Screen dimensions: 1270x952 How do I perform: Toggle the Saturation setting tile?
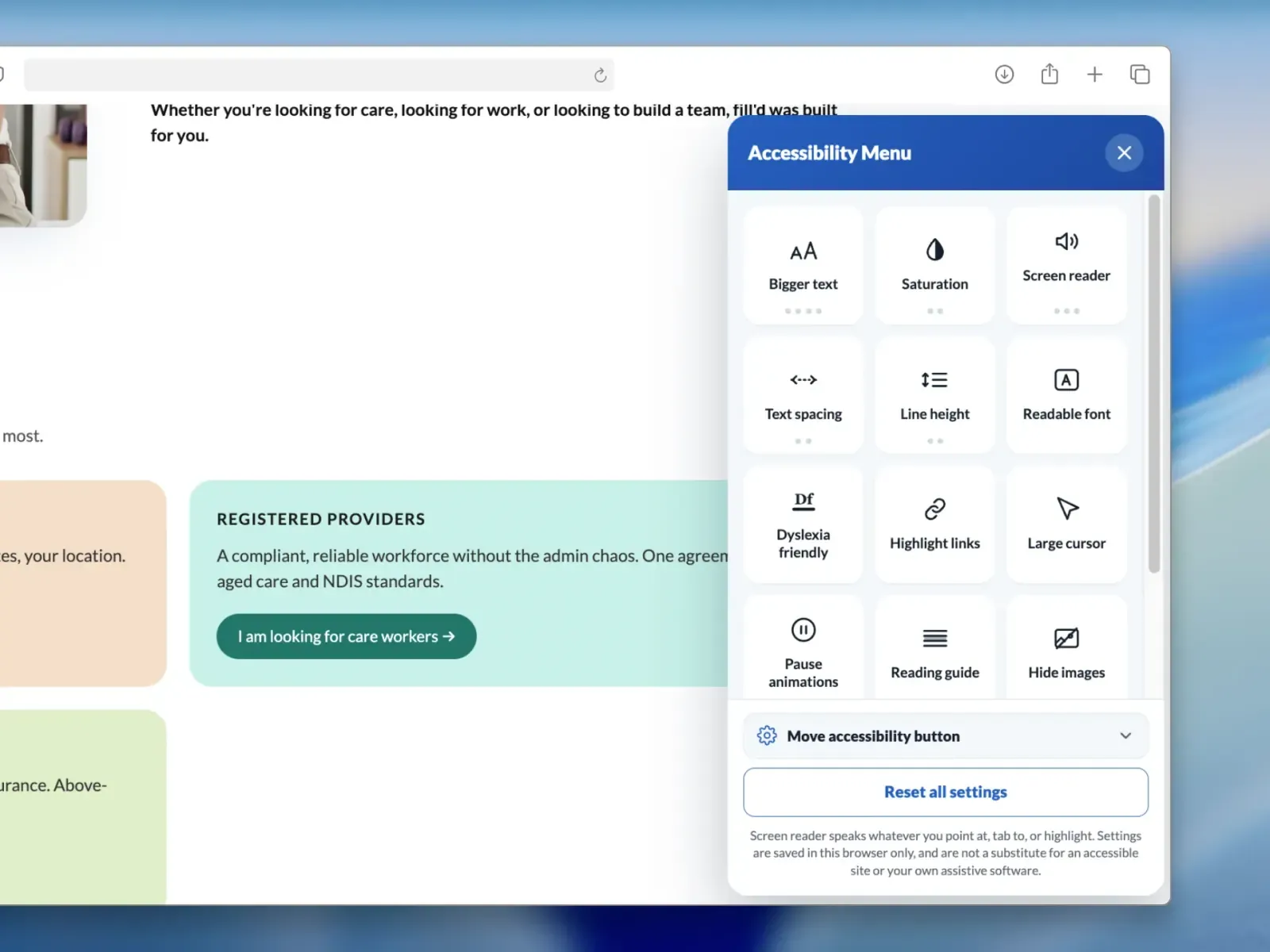(935, 266)
